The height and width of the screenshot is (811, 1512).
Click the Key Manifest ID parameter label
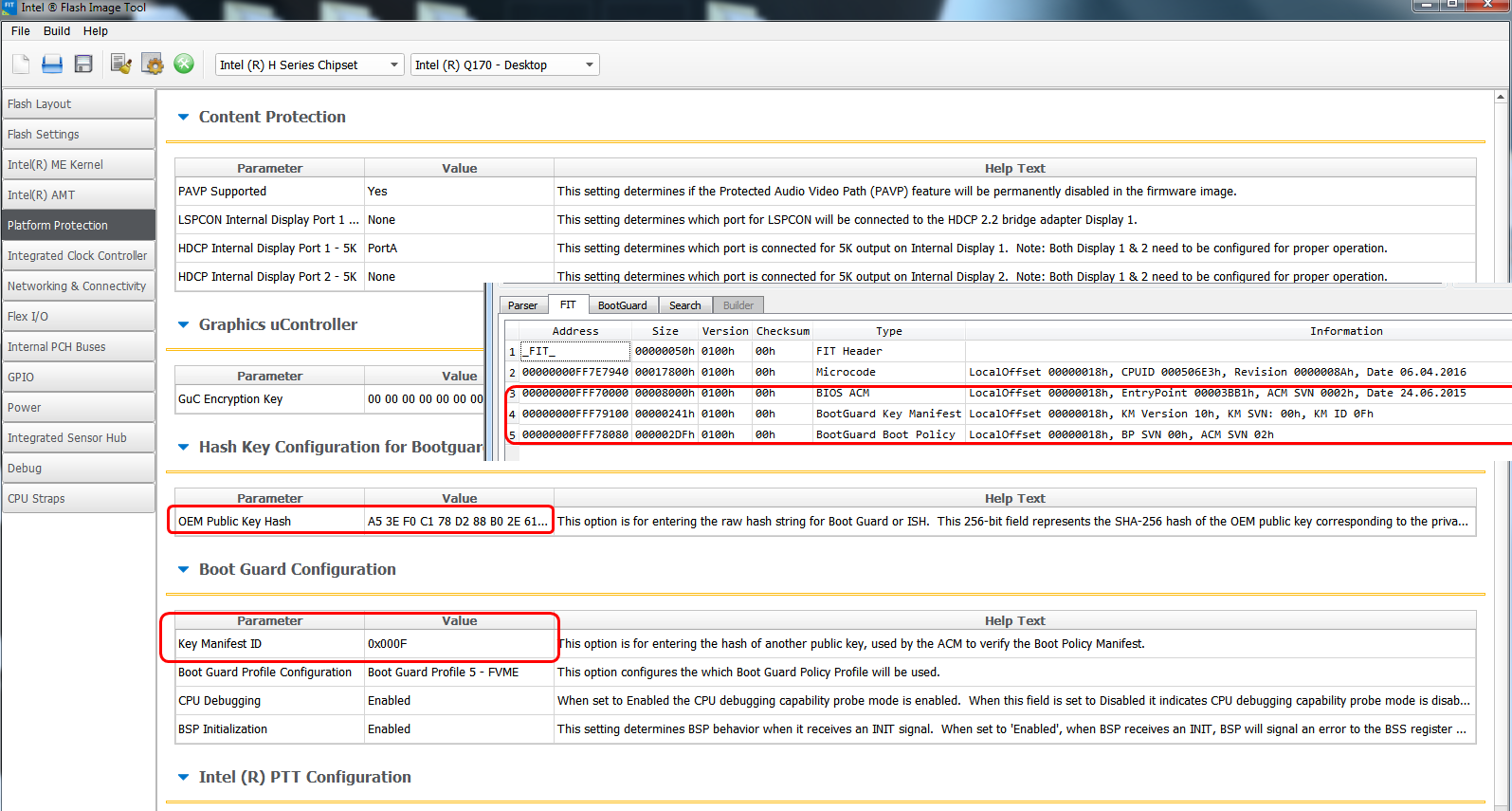(x=220, y=644)
